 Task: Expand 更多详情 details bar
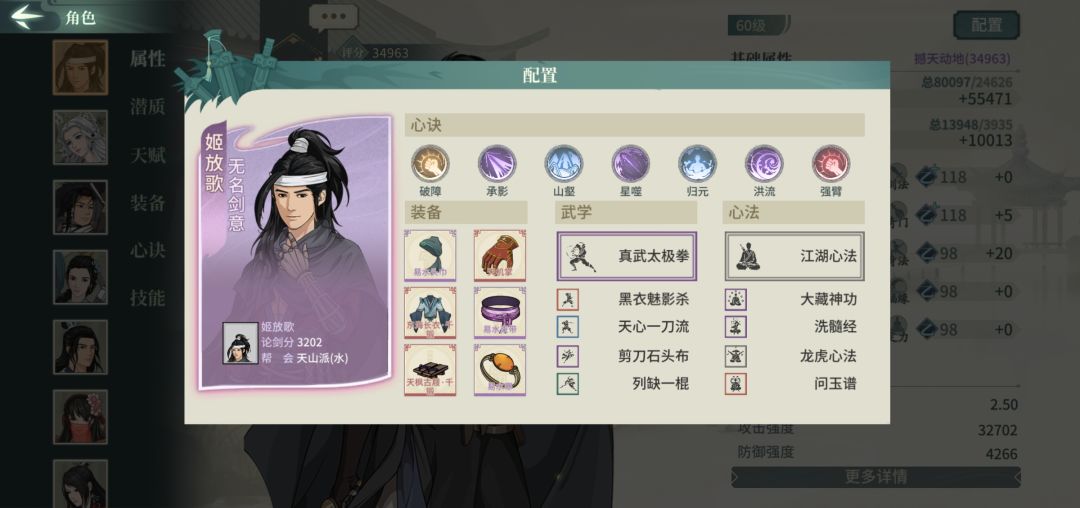(x=875, y=476)
